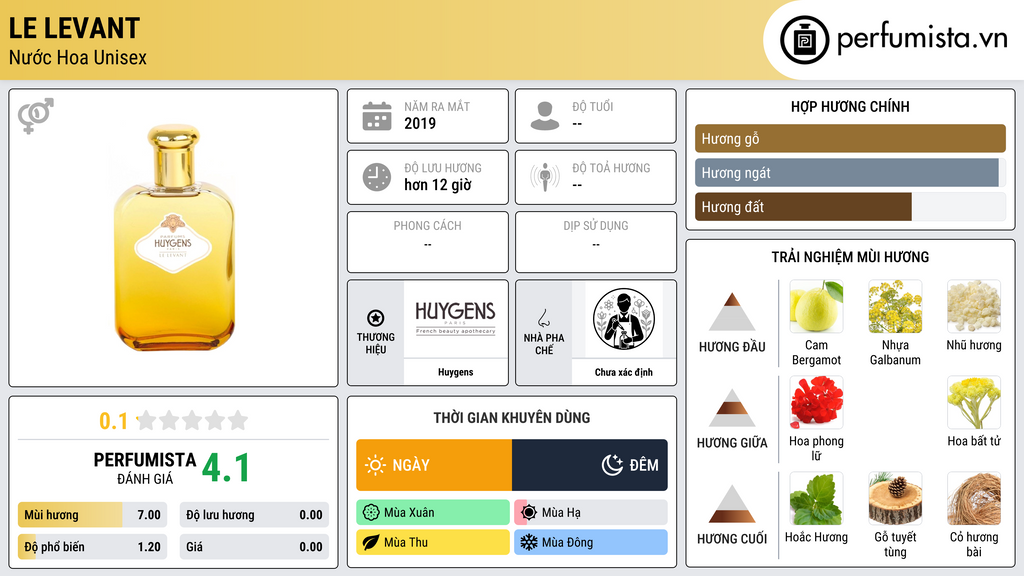Image resolution: width=1024 pixels, height=576 pixels.
Task: Click the perfumer illustration Chưa xác định
Action: (624, 319)
